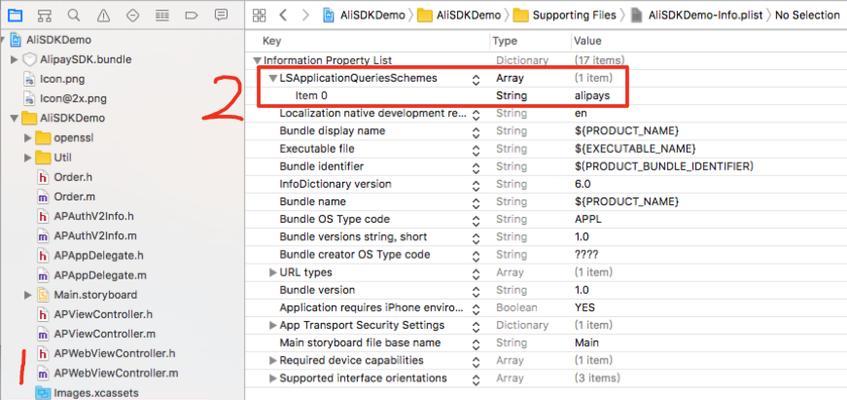Expand App Transport Security Settings row
The image size is (847, 400).
click(x=273, y=325)
